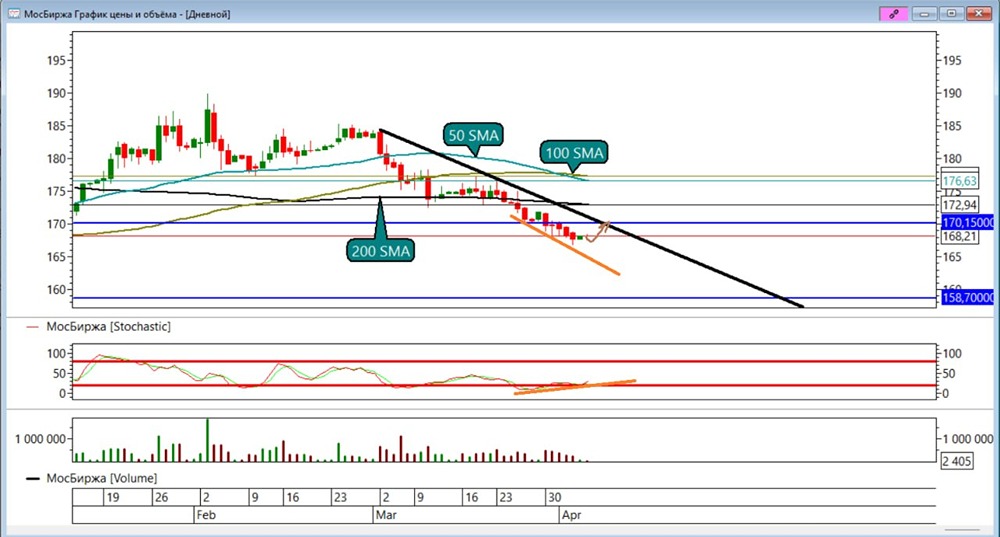Image resolution: width=1000 pixels, height=537 pixels.
Task: Select the 200 SMA label callout
Action: 381,251
